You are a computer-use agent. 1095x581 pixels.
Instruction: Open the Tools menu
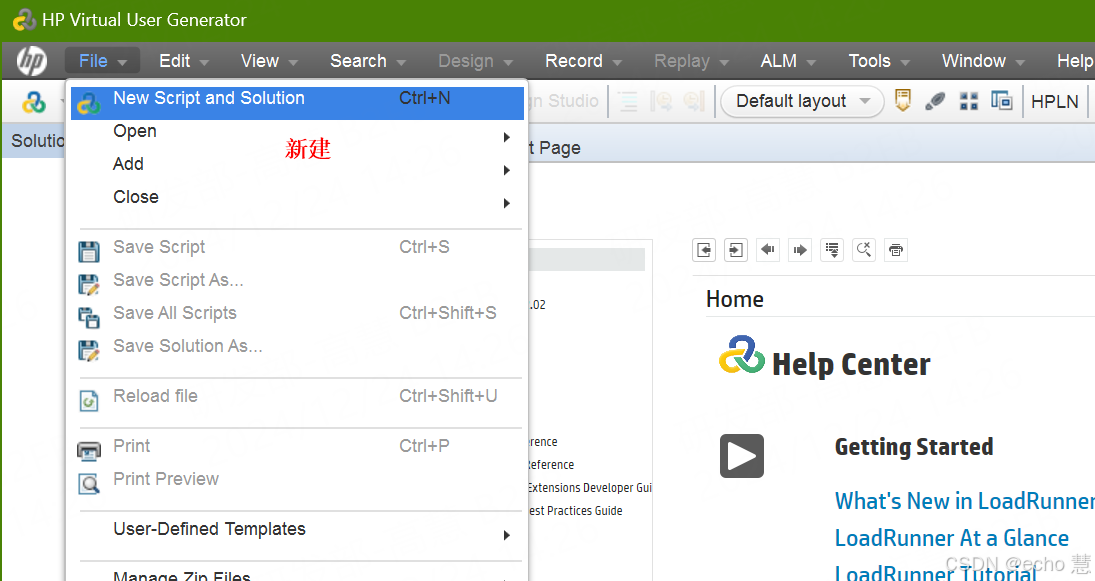tap(879, 61)
